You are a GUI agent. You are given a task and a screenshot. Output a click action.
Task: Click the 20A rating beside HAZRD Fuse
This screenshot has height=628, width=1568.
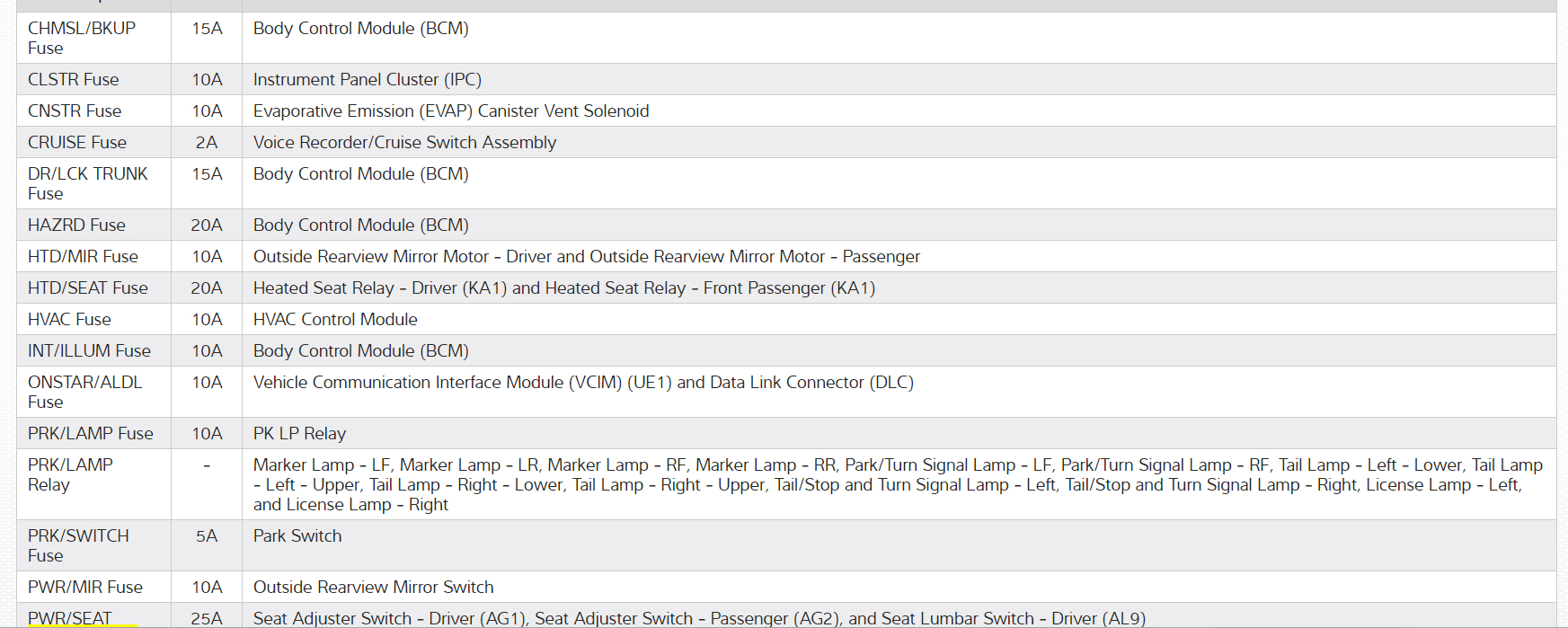tap(207, 225)
